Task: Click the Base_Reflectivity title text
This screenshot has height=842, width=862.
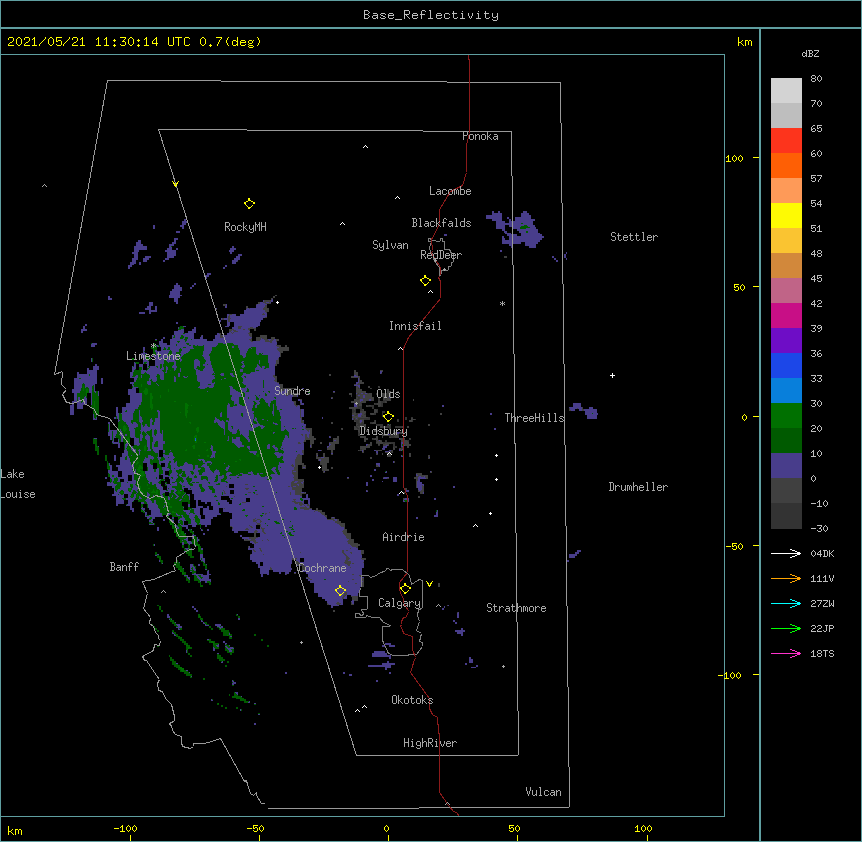Action: (431, 15)
